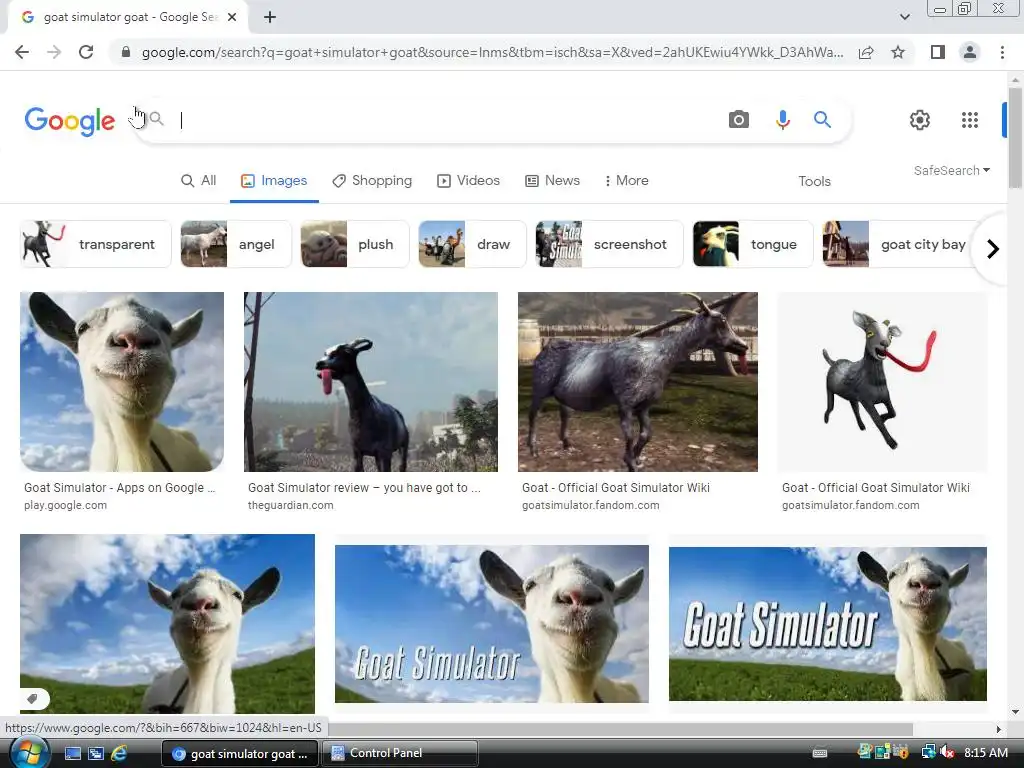Screen dimensions: 1024x768
Task: Click the vertical page scrollbar thumb
Action: point(1015,137)
